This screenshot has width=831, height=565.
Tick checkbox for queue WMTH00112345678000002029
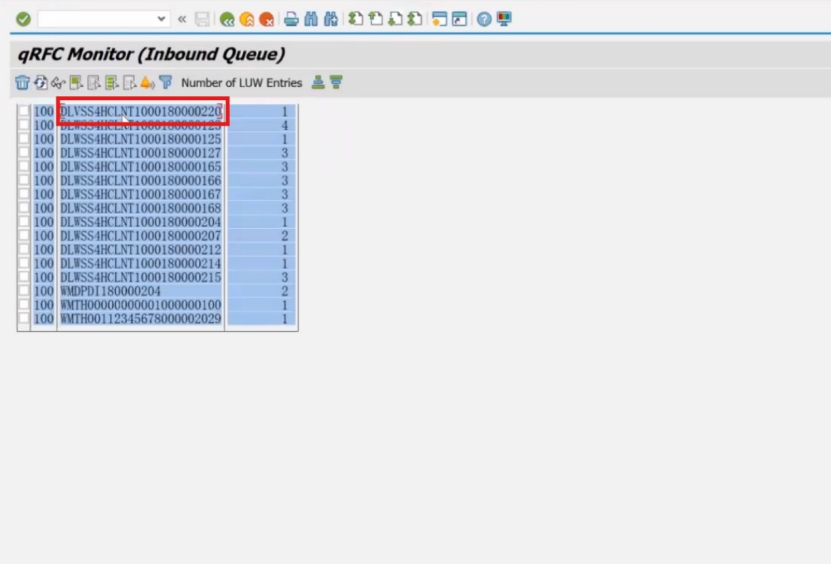pyautogui.click(x=24, y=319)
